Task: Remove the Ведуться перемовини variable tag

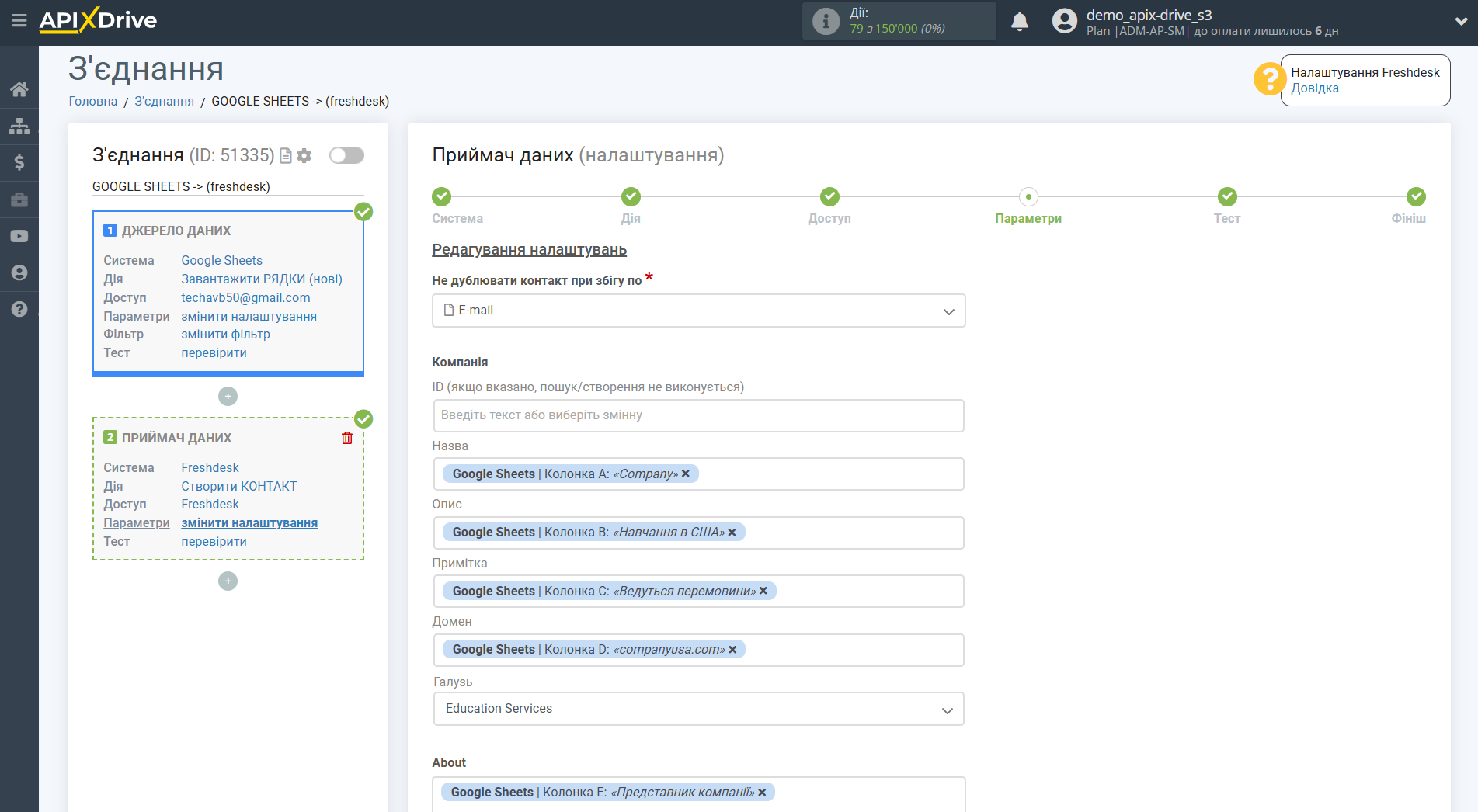Action: (763, 591)
